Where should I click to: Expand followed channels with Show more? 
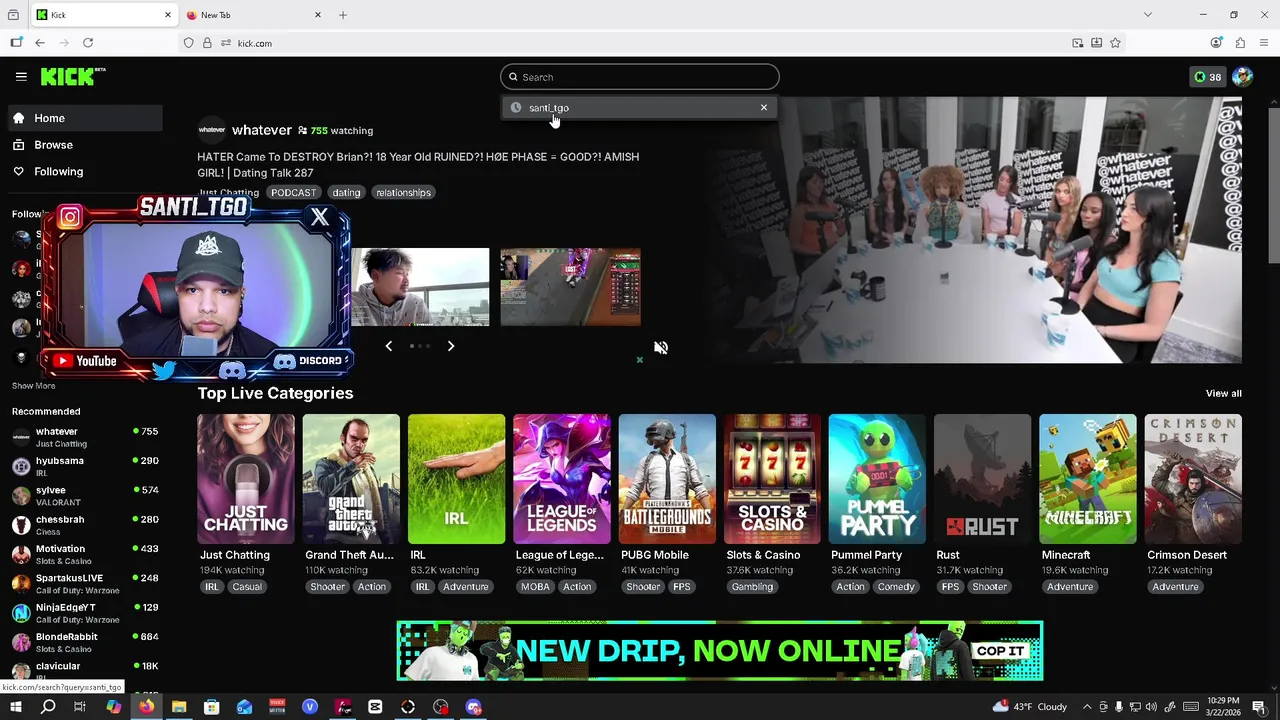point(34,386)
